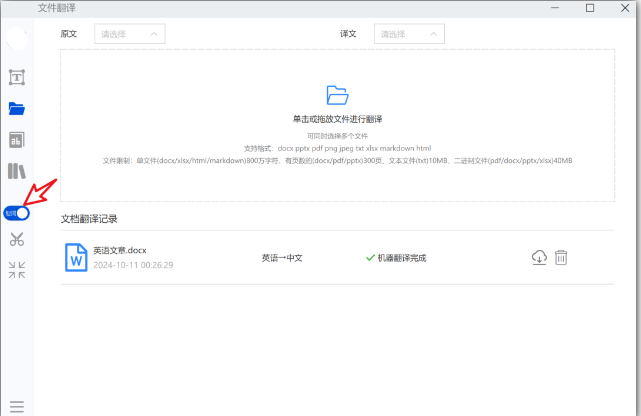Click the 文档翻译记录 heading
The image size is (641, 416).
point(89,219)
